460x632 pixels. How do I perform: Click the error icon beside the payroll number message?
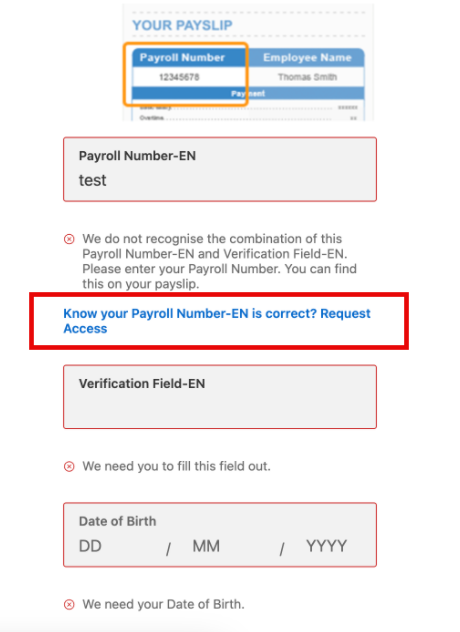coord(69,239)
